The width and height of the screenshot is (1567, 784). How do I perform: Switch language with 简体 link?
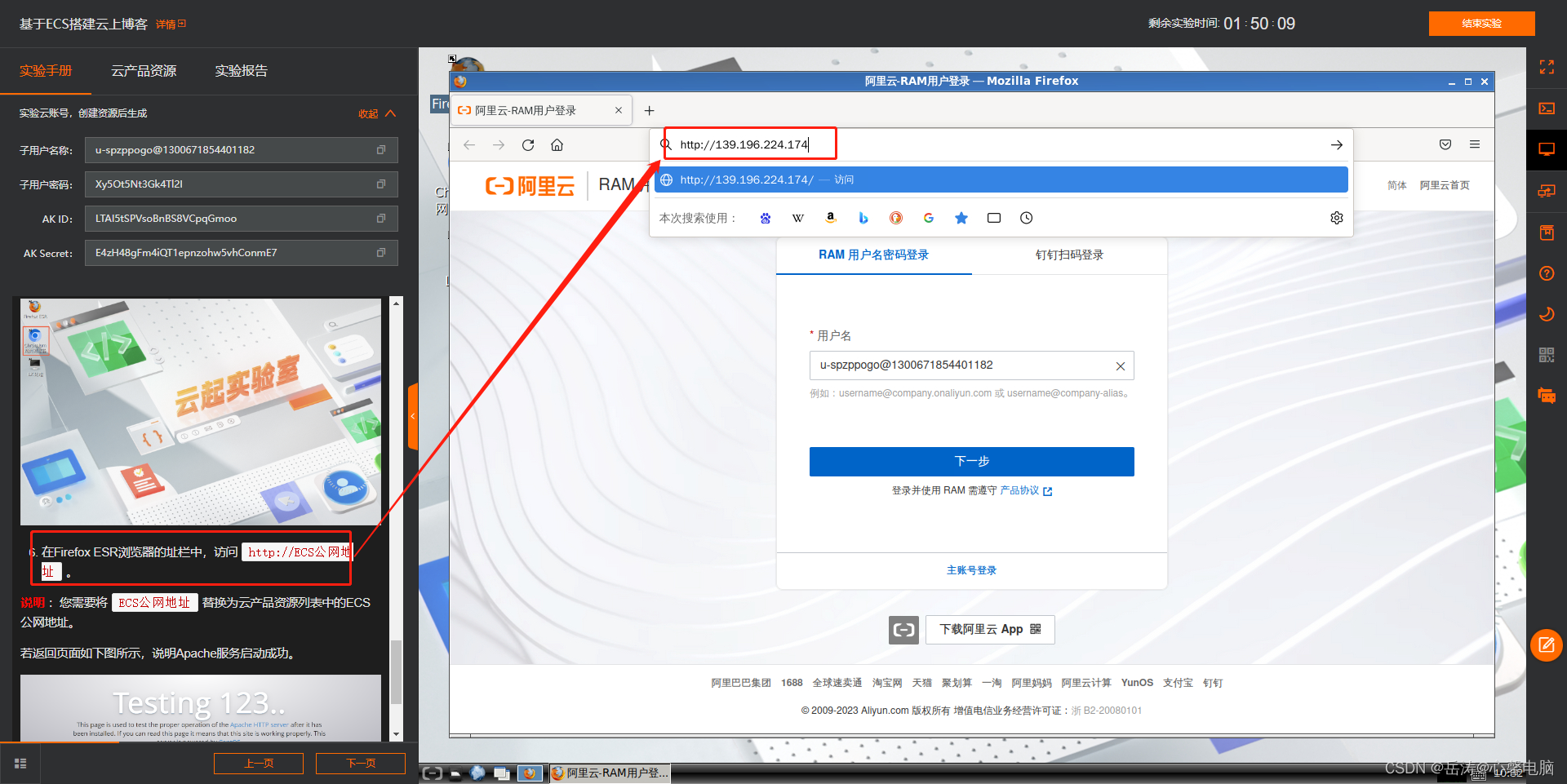[x=1397, y=185]
